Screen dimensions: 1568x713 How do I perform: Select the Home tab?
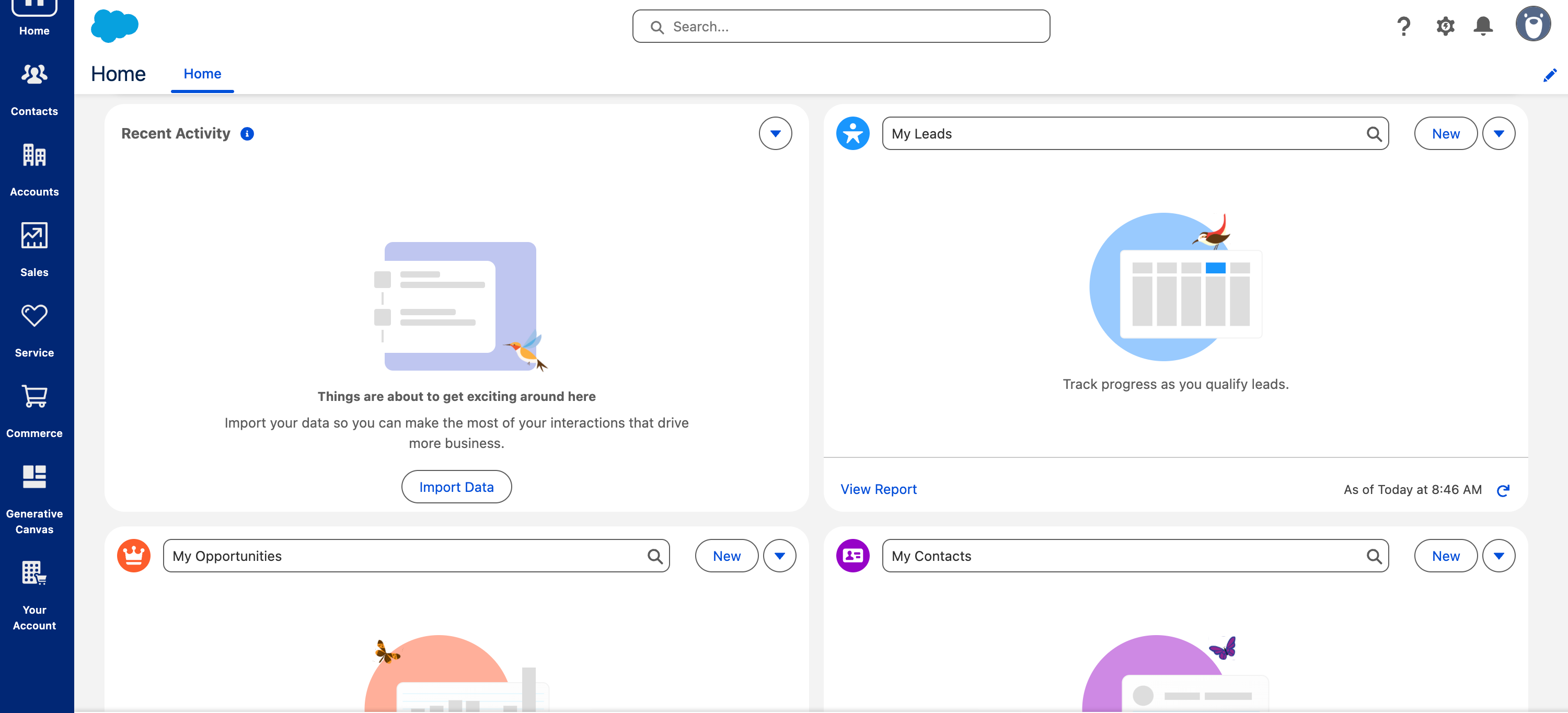click(202, 74)
